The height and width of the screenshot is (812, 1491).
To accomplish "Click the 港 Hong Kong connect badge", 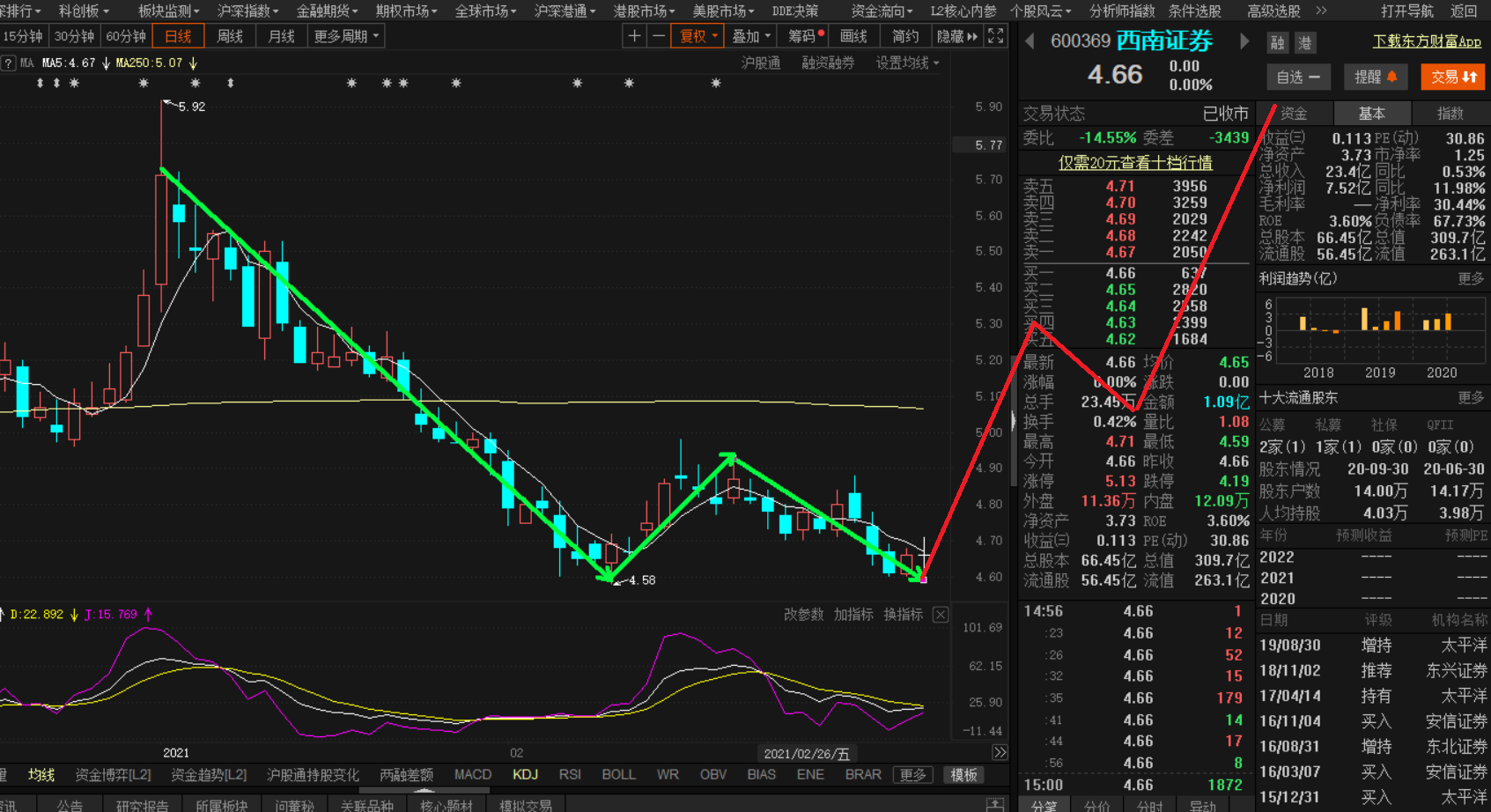I will point(1305,42).
